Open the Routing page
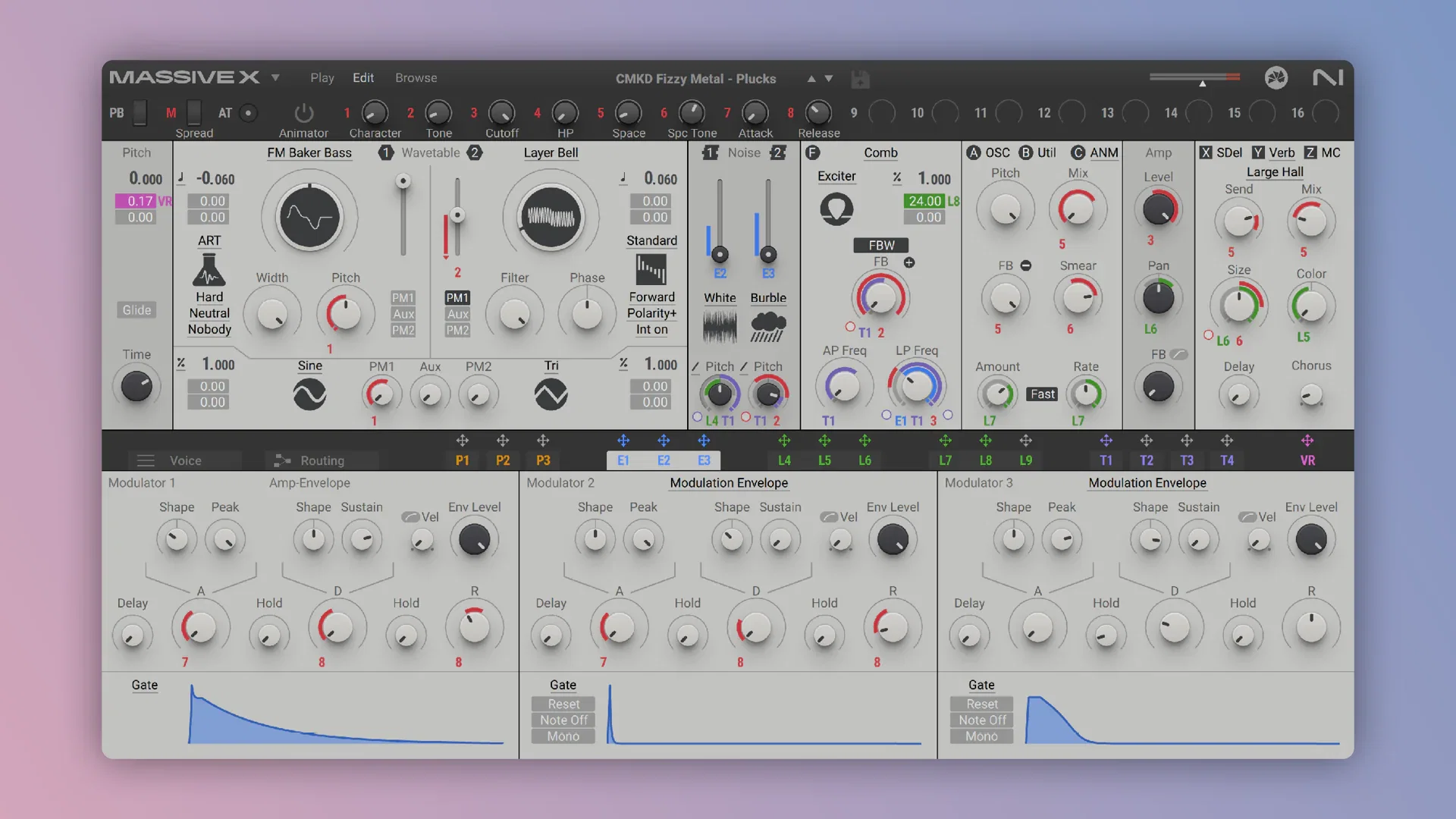 [x=322, y=460]
